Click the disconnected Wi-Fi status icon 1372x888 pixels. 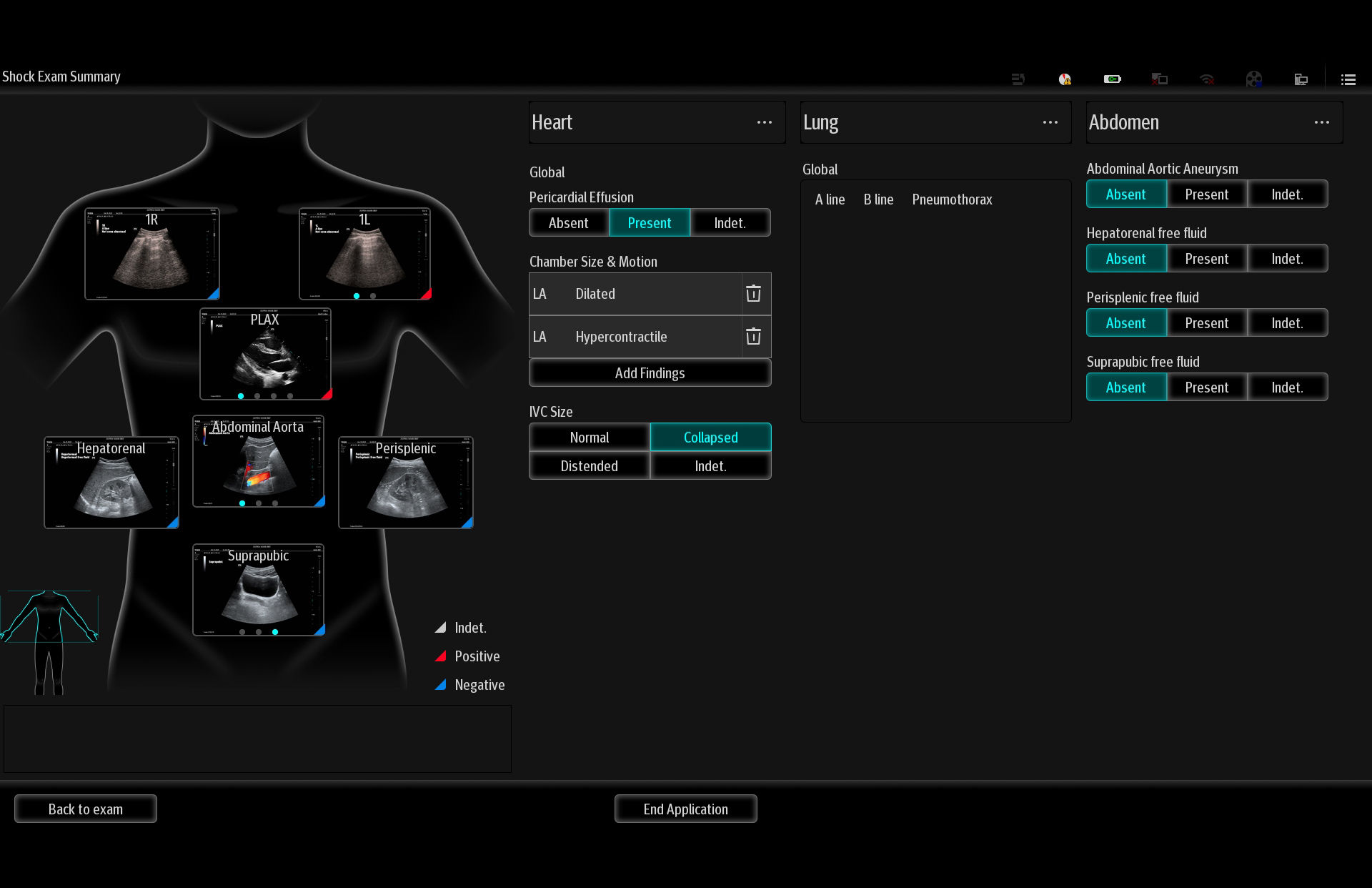(1207, 79)
